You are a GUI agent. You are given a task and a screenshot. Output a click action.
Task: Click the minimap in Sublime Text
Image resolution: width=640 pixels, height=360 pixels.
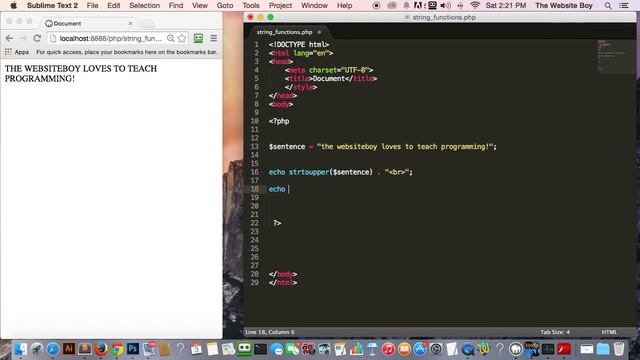pyautogui.click(x=616, y=56)
